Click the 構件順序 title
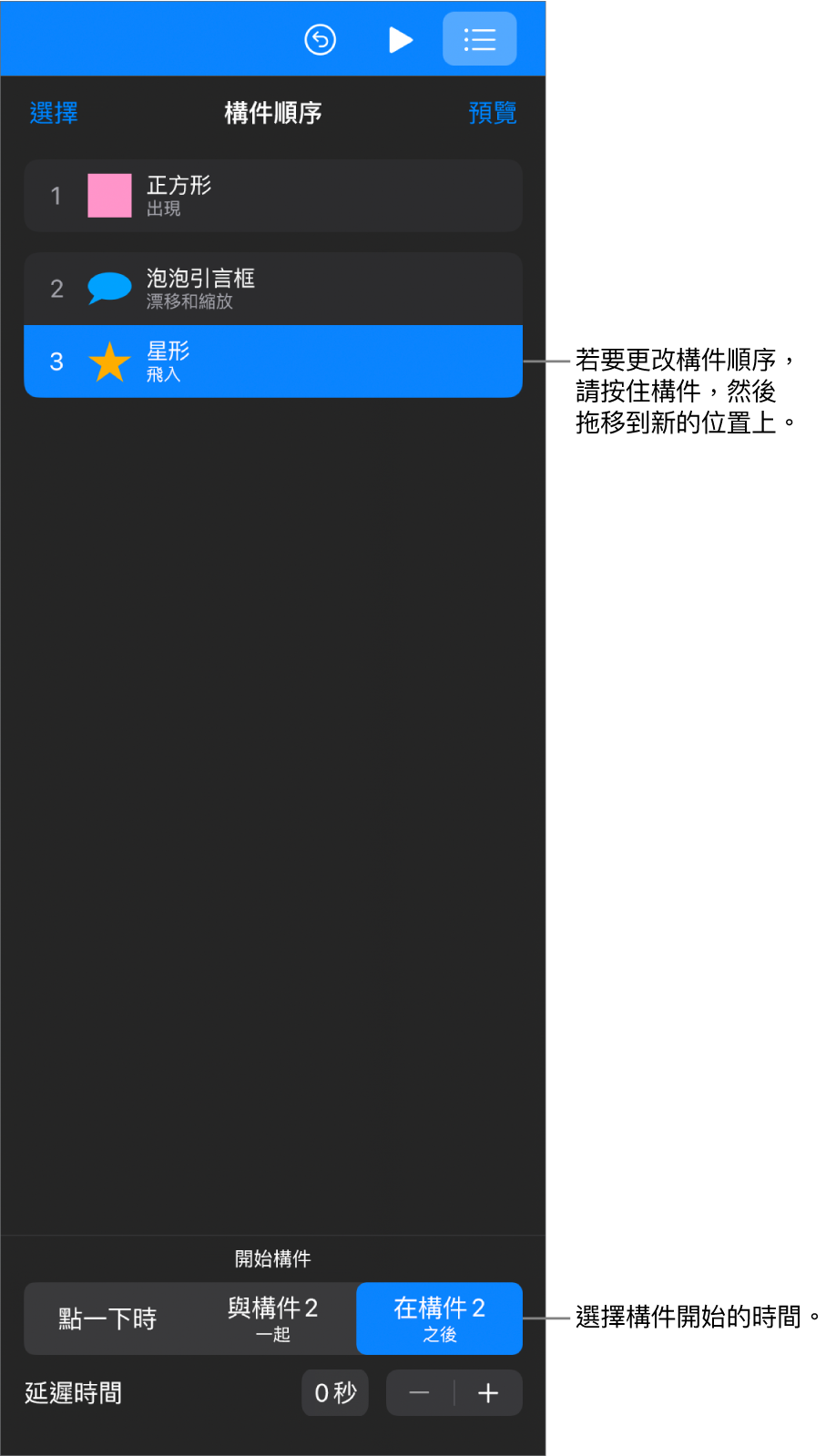Viewport: 836px width, 1456px height. [273, 113]
